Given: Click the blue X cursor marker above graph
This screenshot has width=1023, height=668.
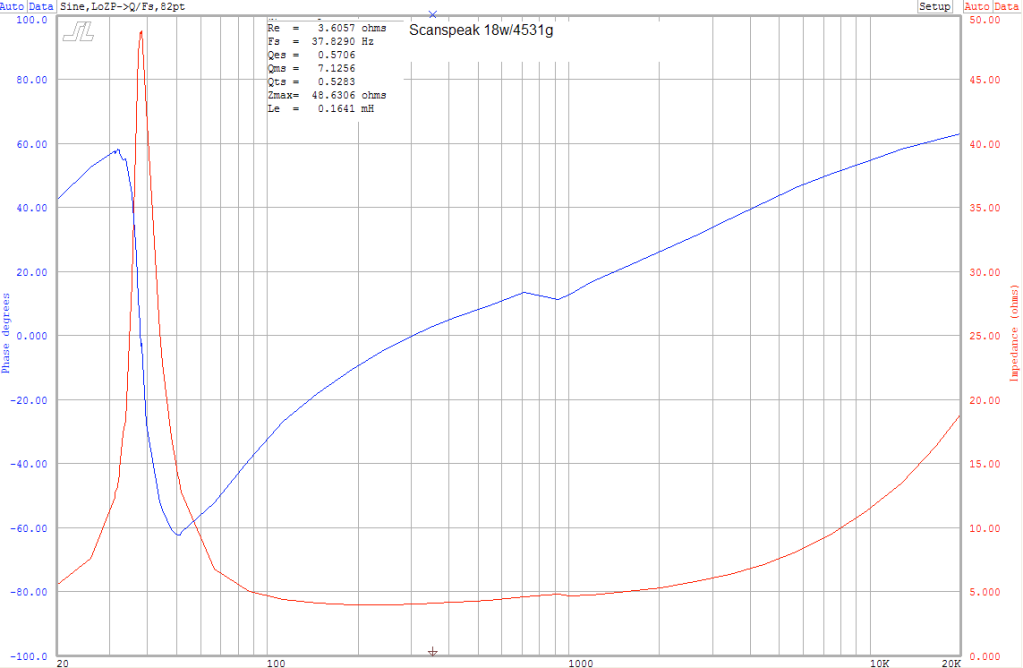Looking at the screenshot, I should pyautogui.click(x=433, y=14).
